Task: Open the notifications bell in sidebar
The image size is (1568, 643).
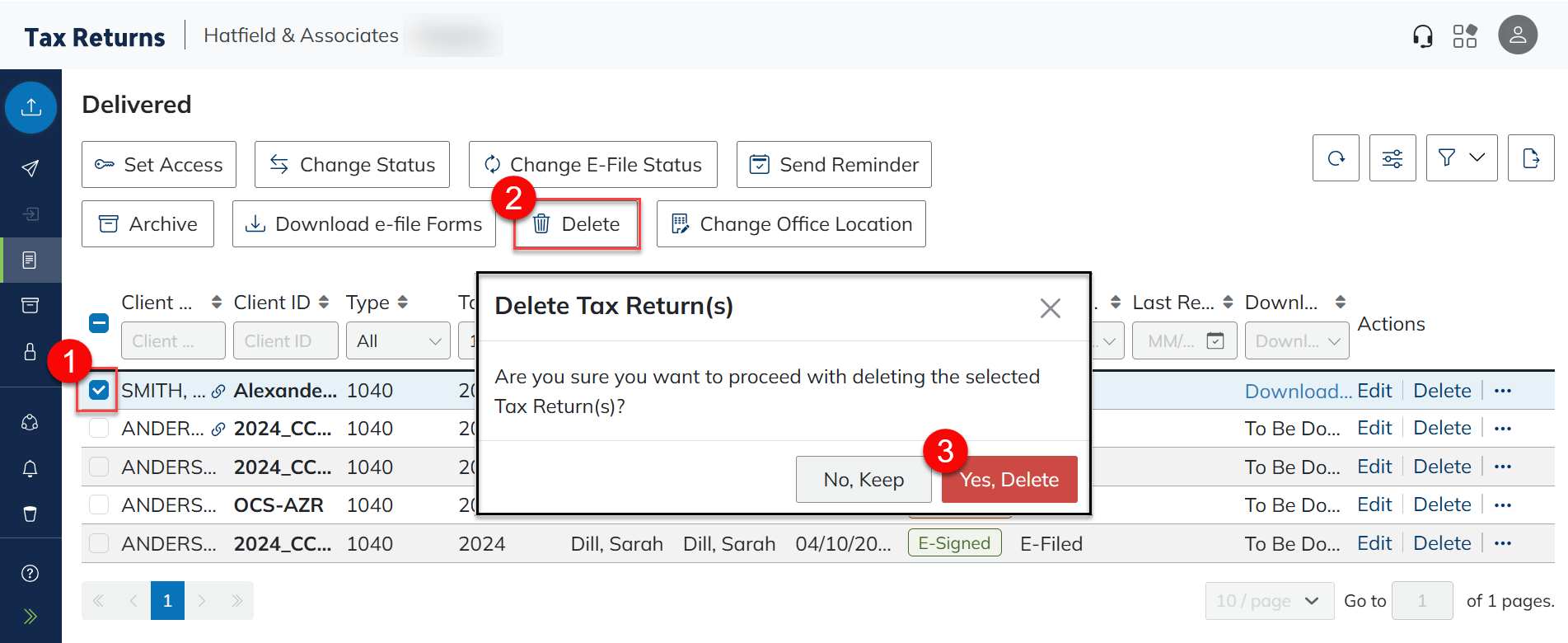Action: coord(30,468)
